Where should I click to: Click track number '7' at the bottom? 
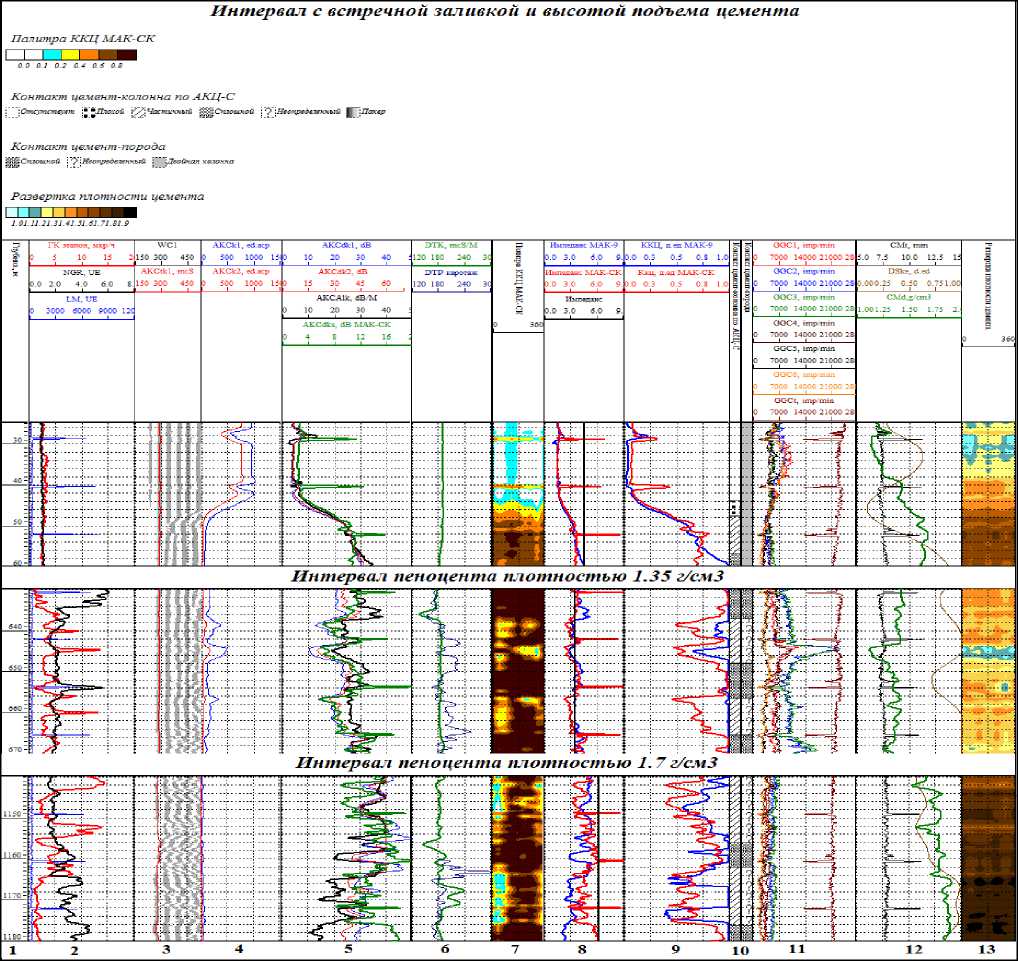(x=515, y=950)
